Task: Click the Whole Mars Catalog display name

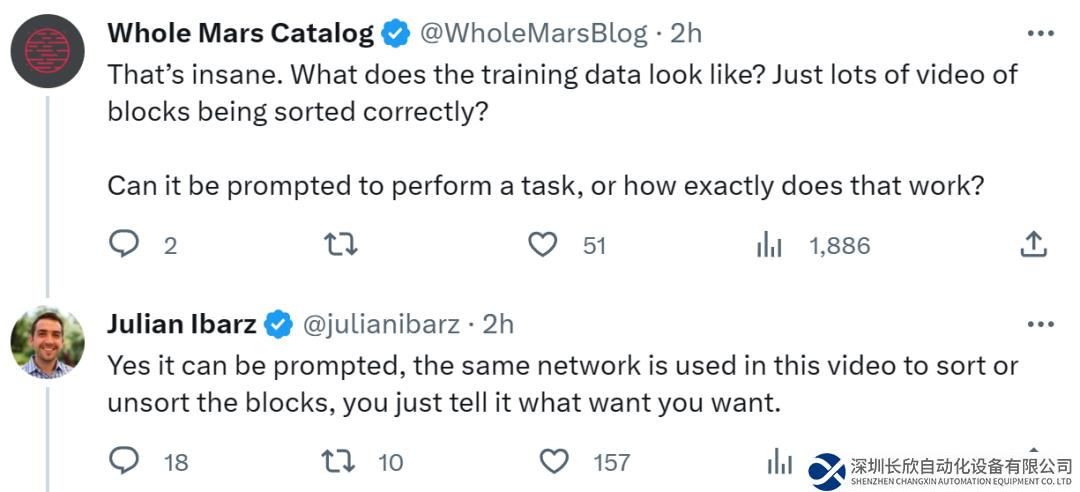Action: click(x=240, y=33)
